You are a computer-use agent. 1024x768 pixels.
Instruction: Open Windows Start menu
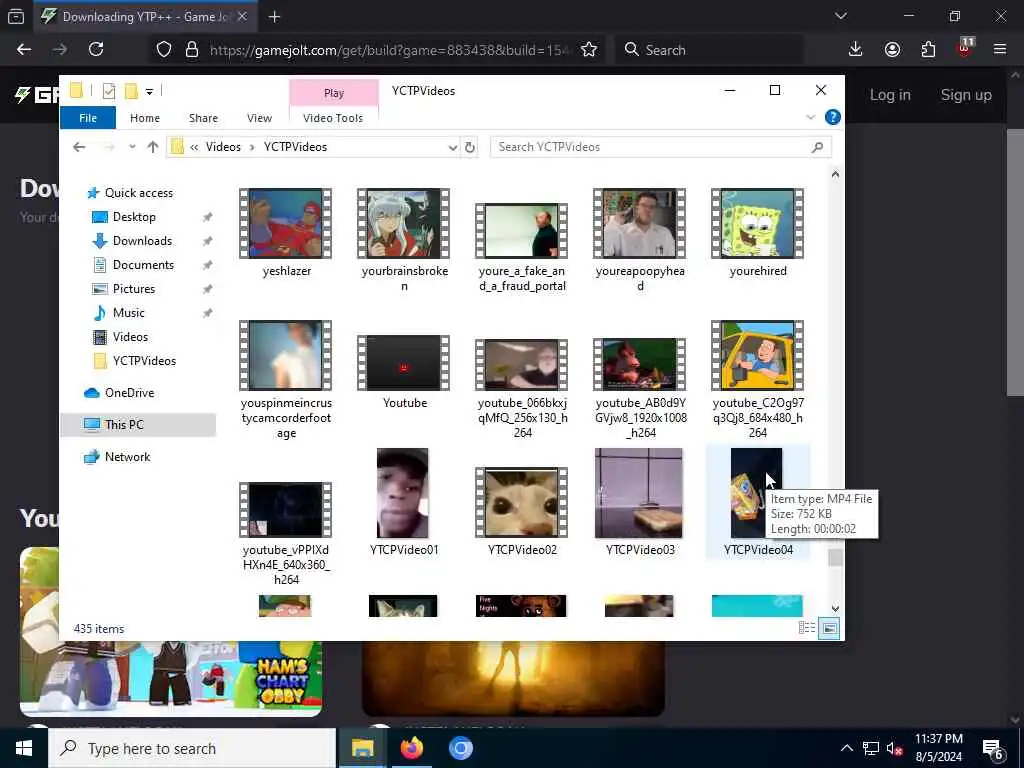[x=24, y=748]
